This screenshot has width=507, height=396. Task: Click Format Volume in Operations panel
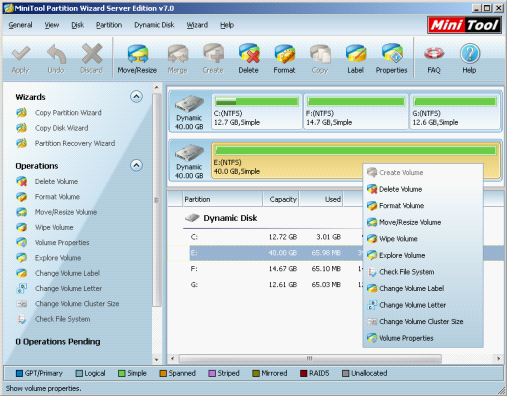click(x=57, y=197)
